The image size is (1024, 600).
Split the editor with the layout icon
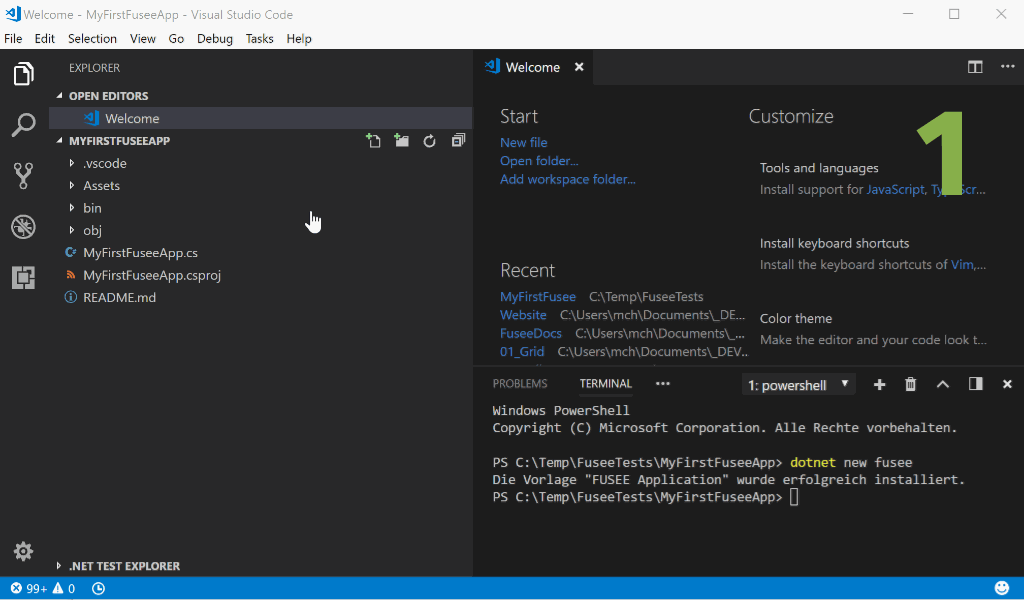[x=975, y=67]
